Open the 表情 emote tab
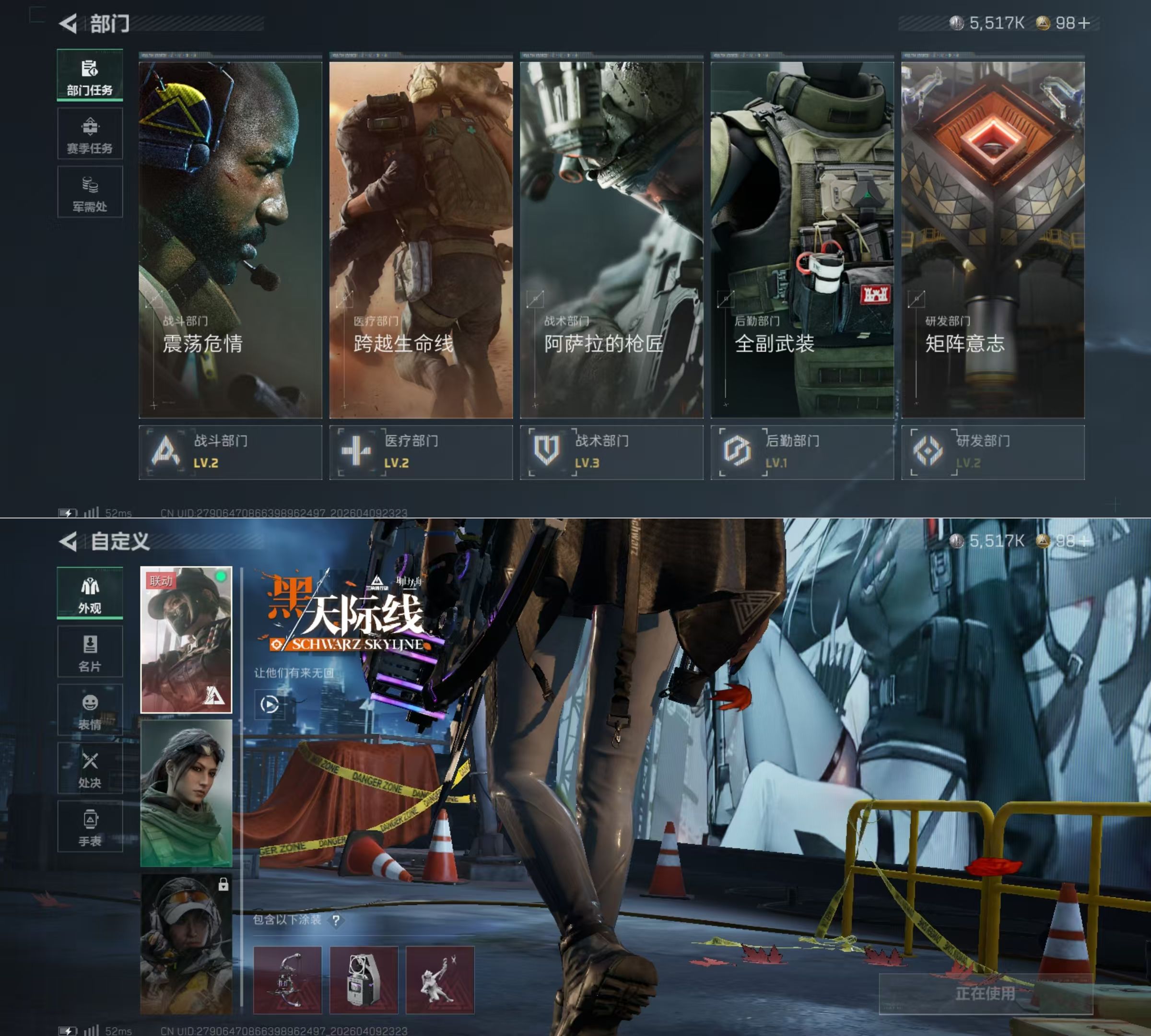Image resolution: width=1151 pixels, height=1036 pixels. pos(90,710)
